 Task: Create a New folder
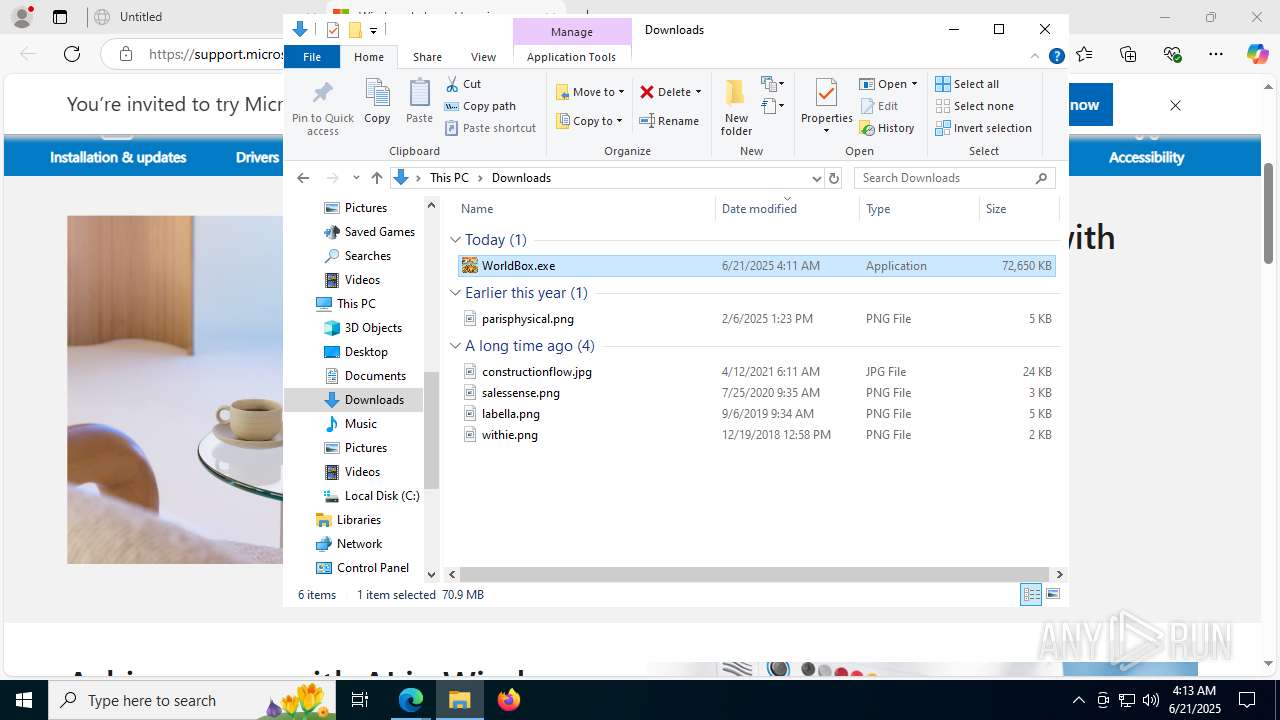(736, 107)
